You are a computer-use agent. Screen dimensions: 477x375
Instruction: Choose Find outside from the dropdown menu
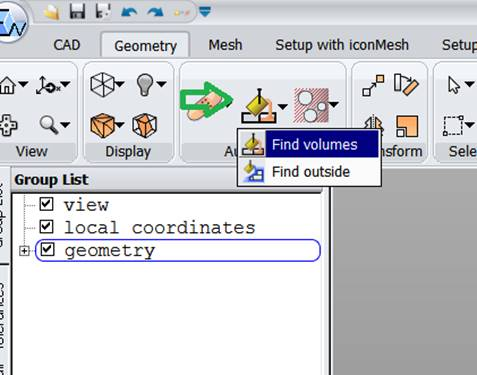(308, 172)
